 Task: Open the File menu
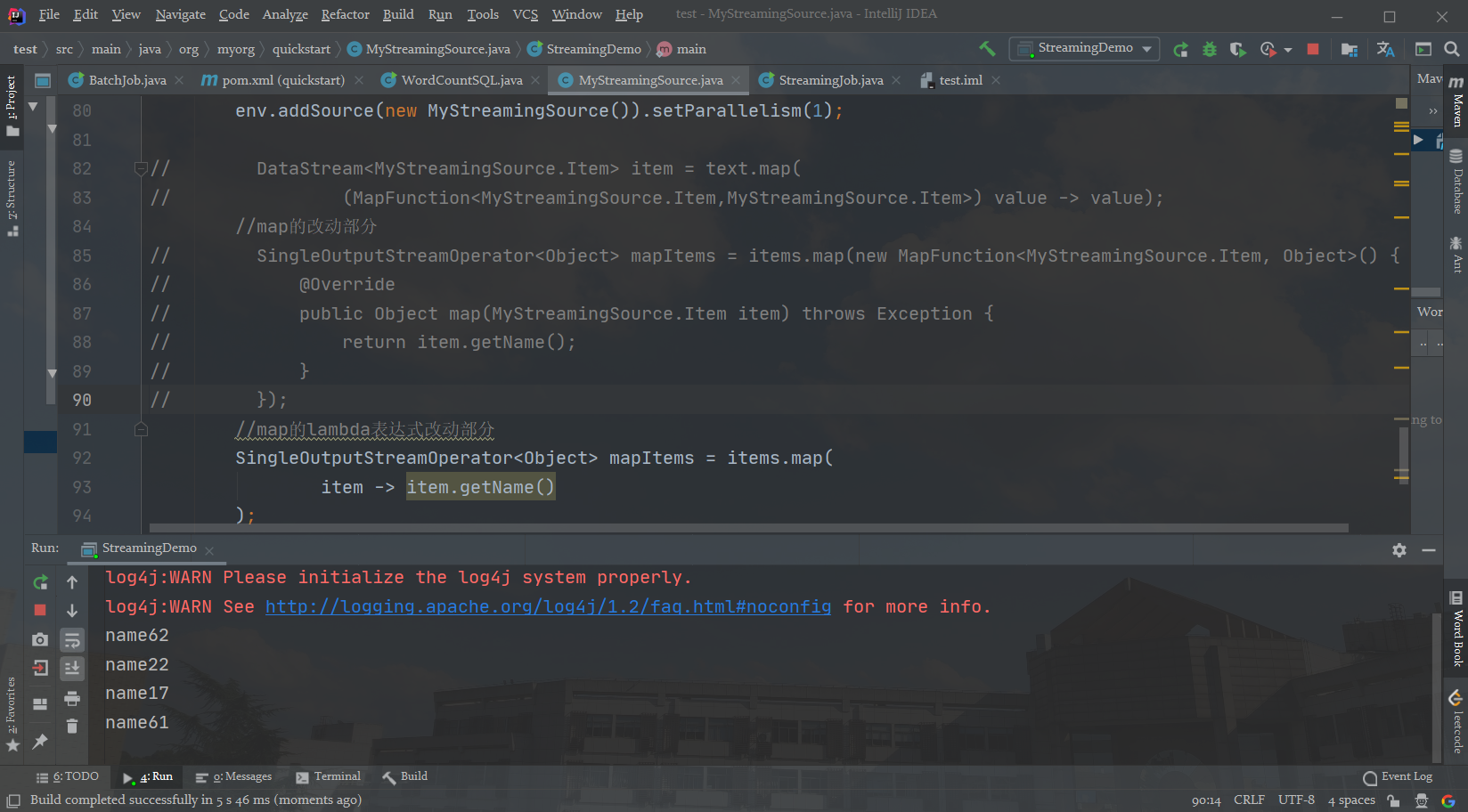click(49, 14)
